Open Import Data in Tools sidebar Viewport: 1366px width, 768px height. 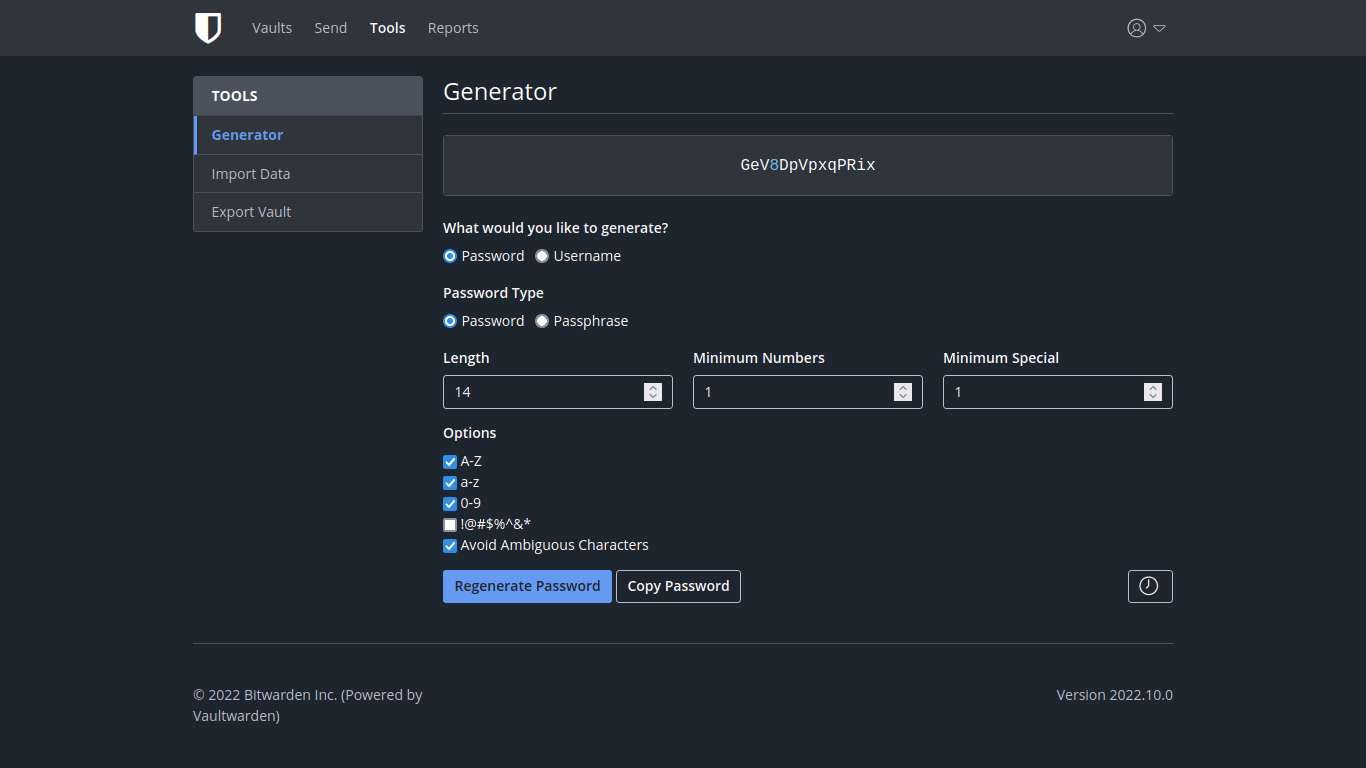(251, 174)
